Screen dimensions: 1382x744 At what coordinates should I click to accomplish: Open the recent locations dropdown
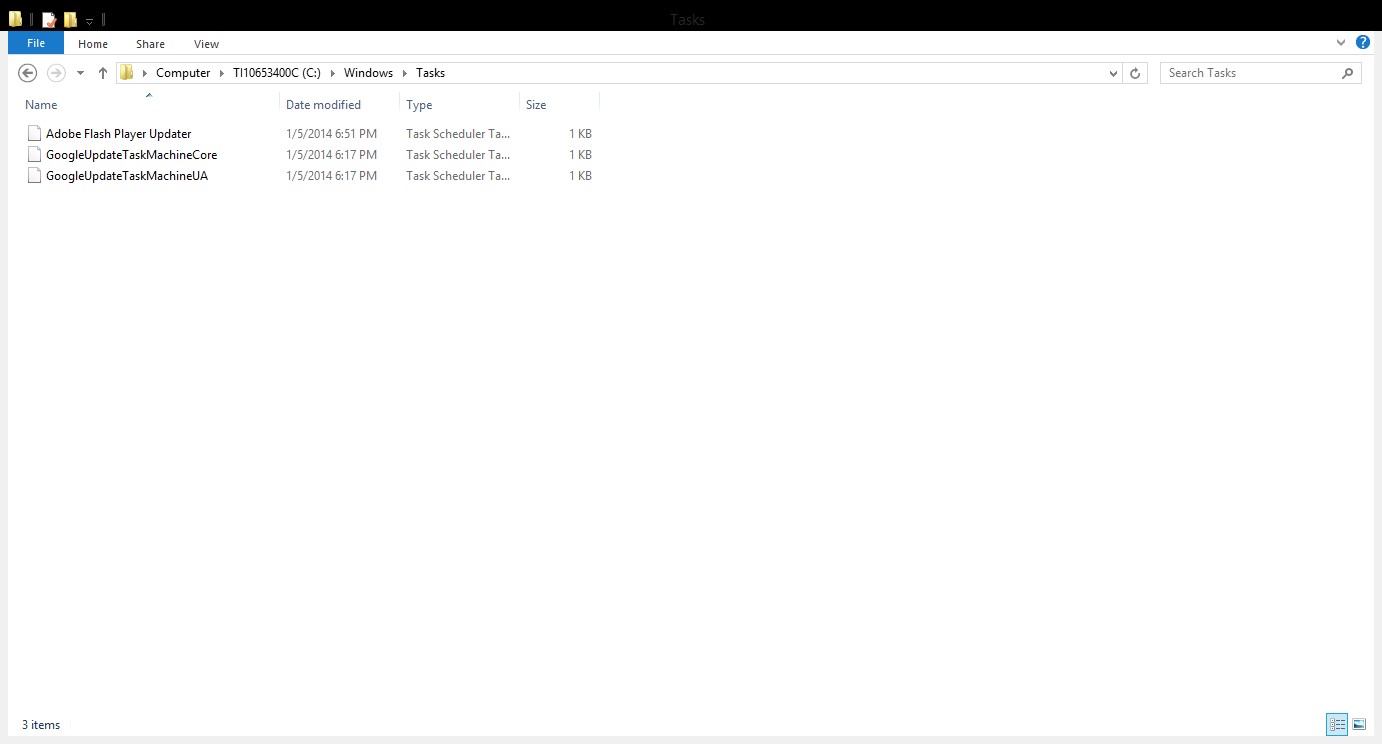[80, 73]
